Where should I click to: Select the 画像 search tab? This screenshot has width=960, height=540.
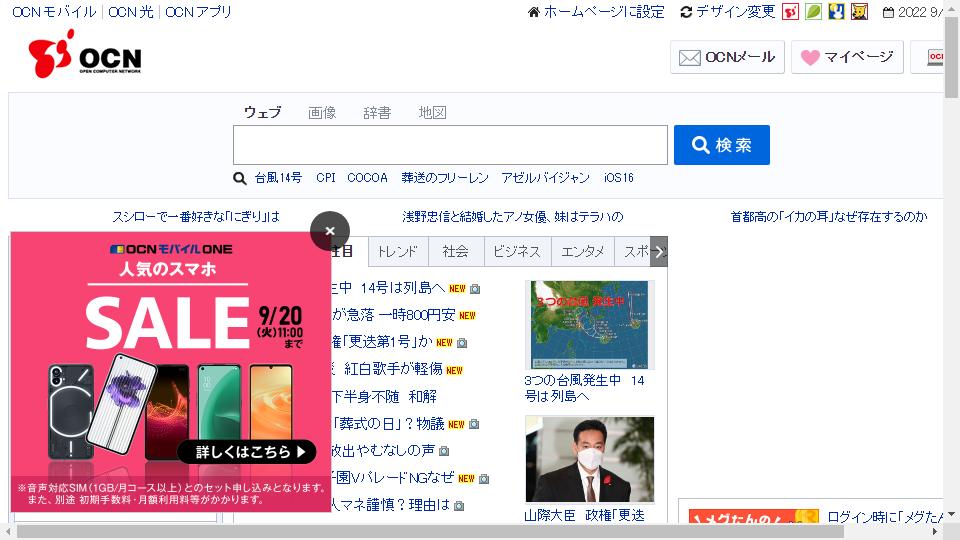point(322,113)
